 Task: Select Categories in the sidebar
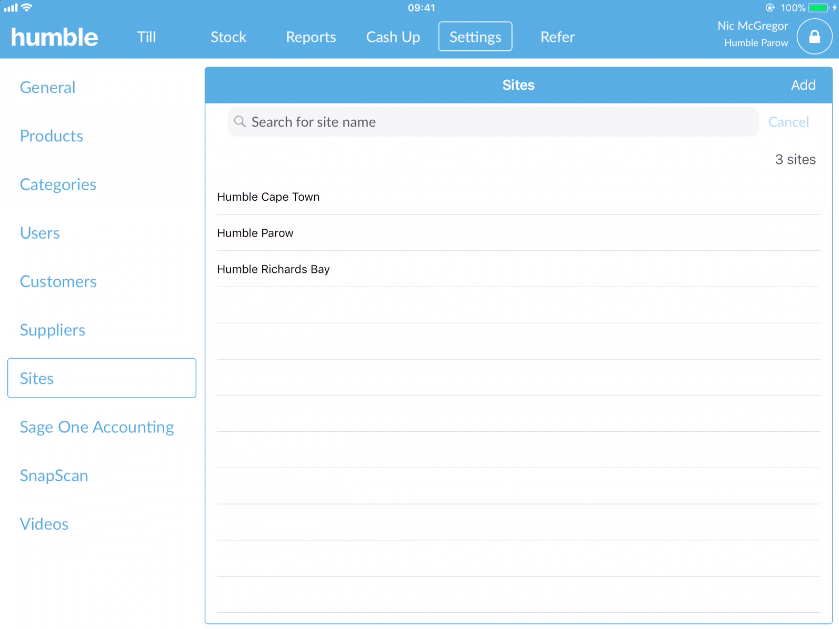[x=58, y=185]
